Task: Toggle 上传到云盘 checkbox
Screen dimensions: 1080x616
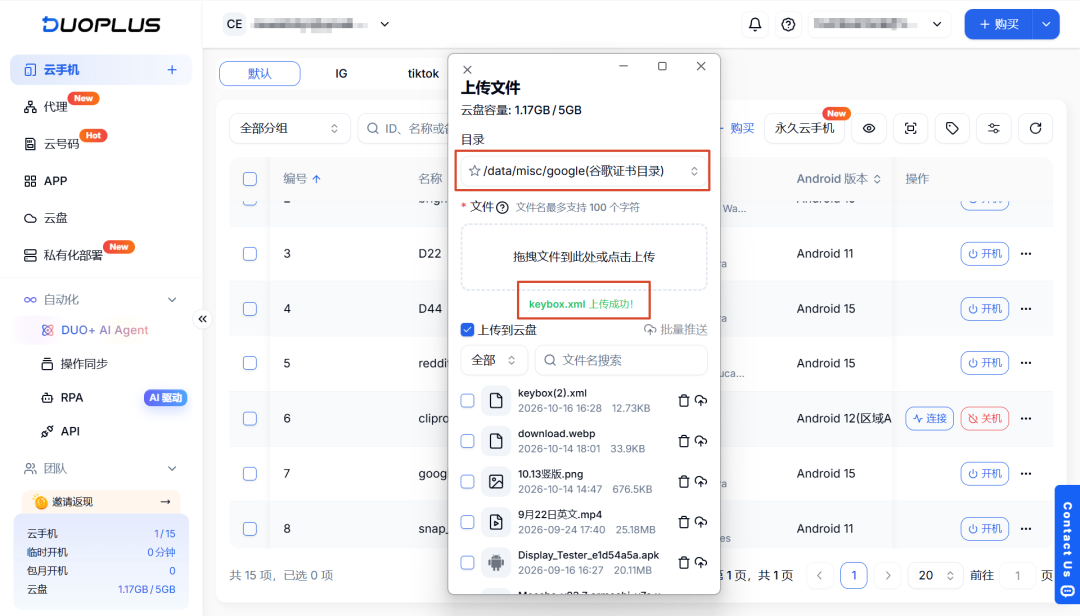Action: [467, 329]
